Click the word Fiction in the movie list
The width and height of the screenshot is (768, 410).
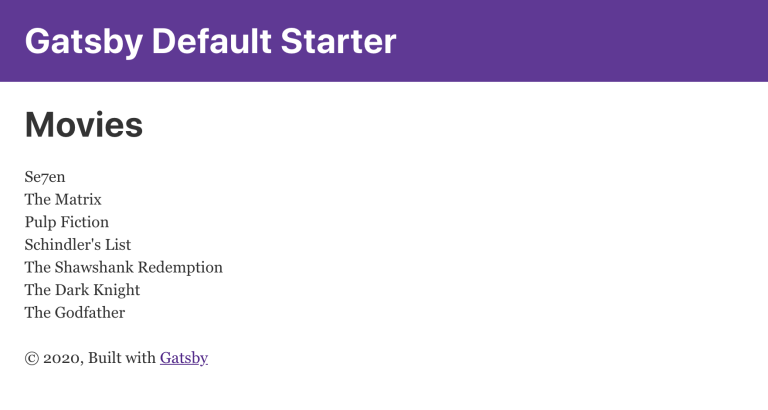86,222
